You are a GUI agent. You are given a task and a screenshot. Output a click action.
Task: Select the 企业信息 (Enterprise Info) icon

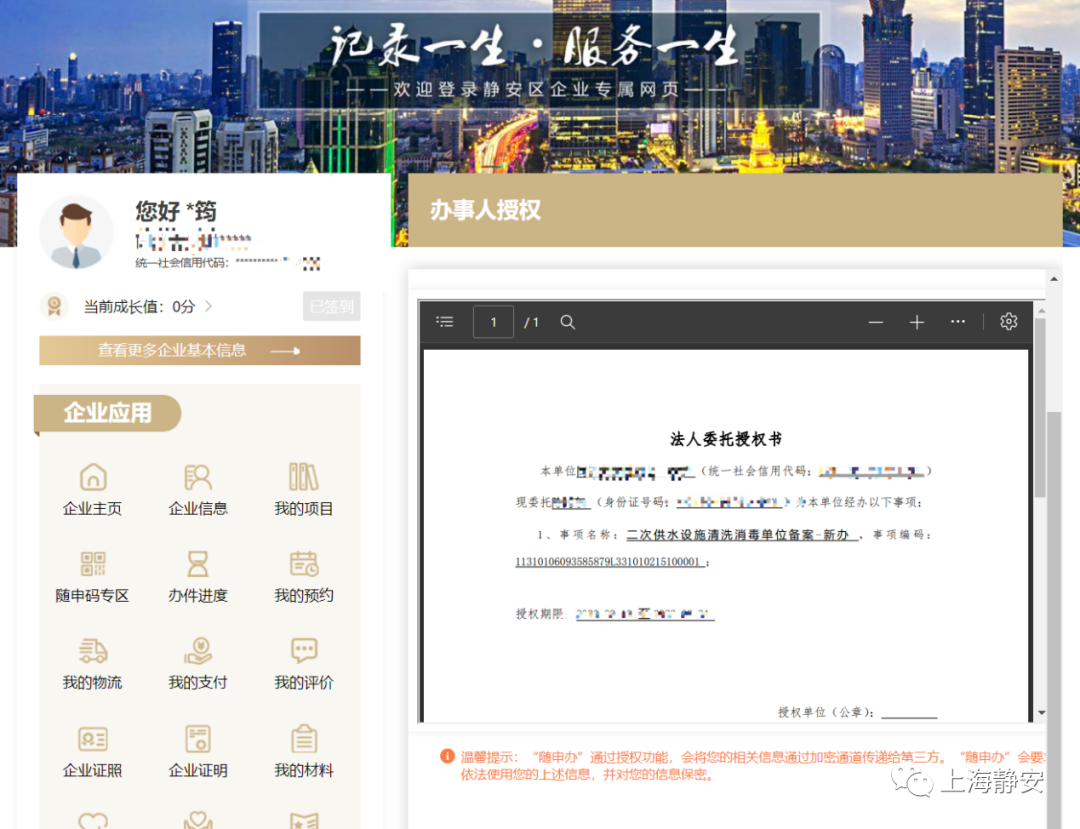pos(197,489)
